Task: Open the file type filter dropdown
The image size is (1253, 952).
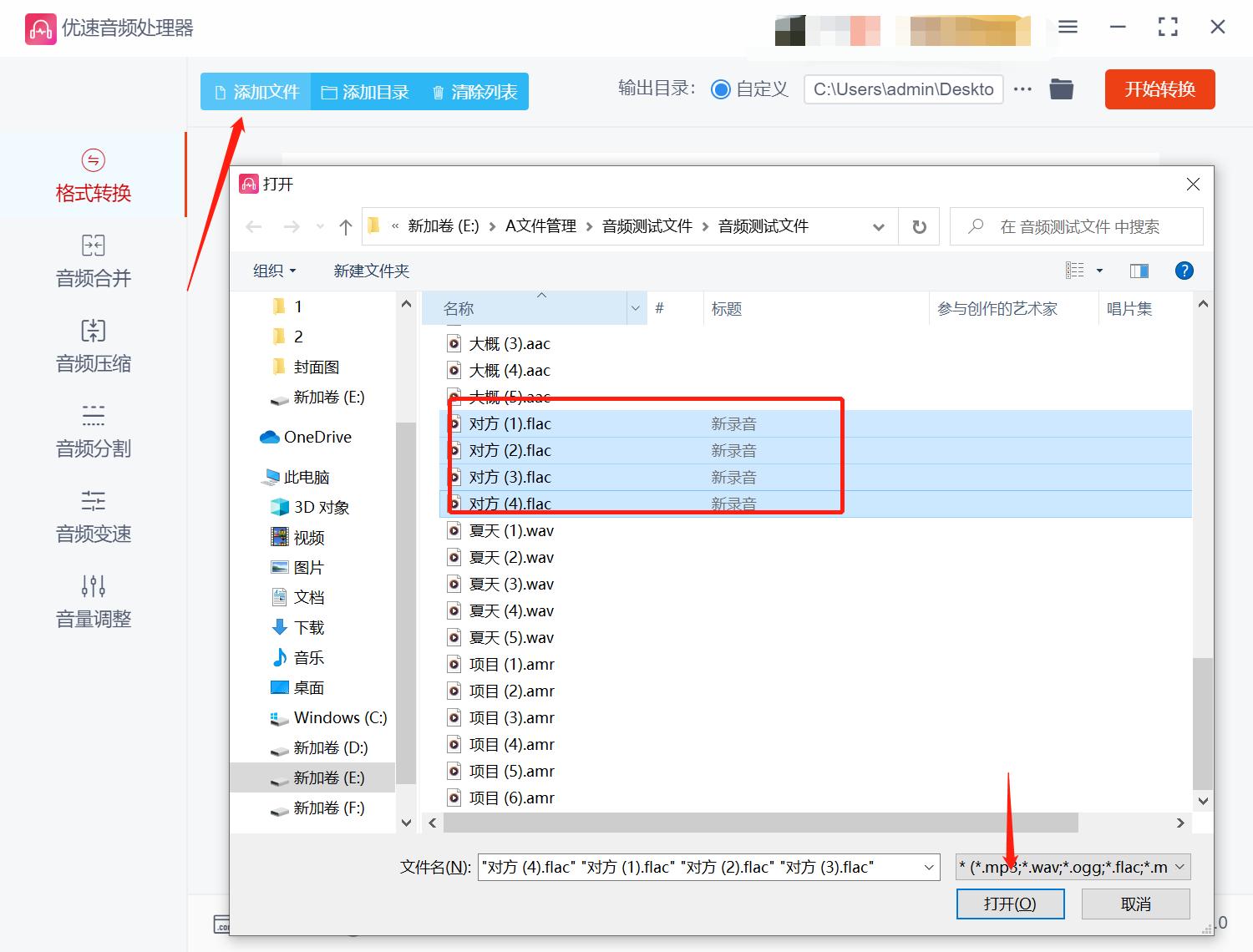Action: click(1072, 867)
